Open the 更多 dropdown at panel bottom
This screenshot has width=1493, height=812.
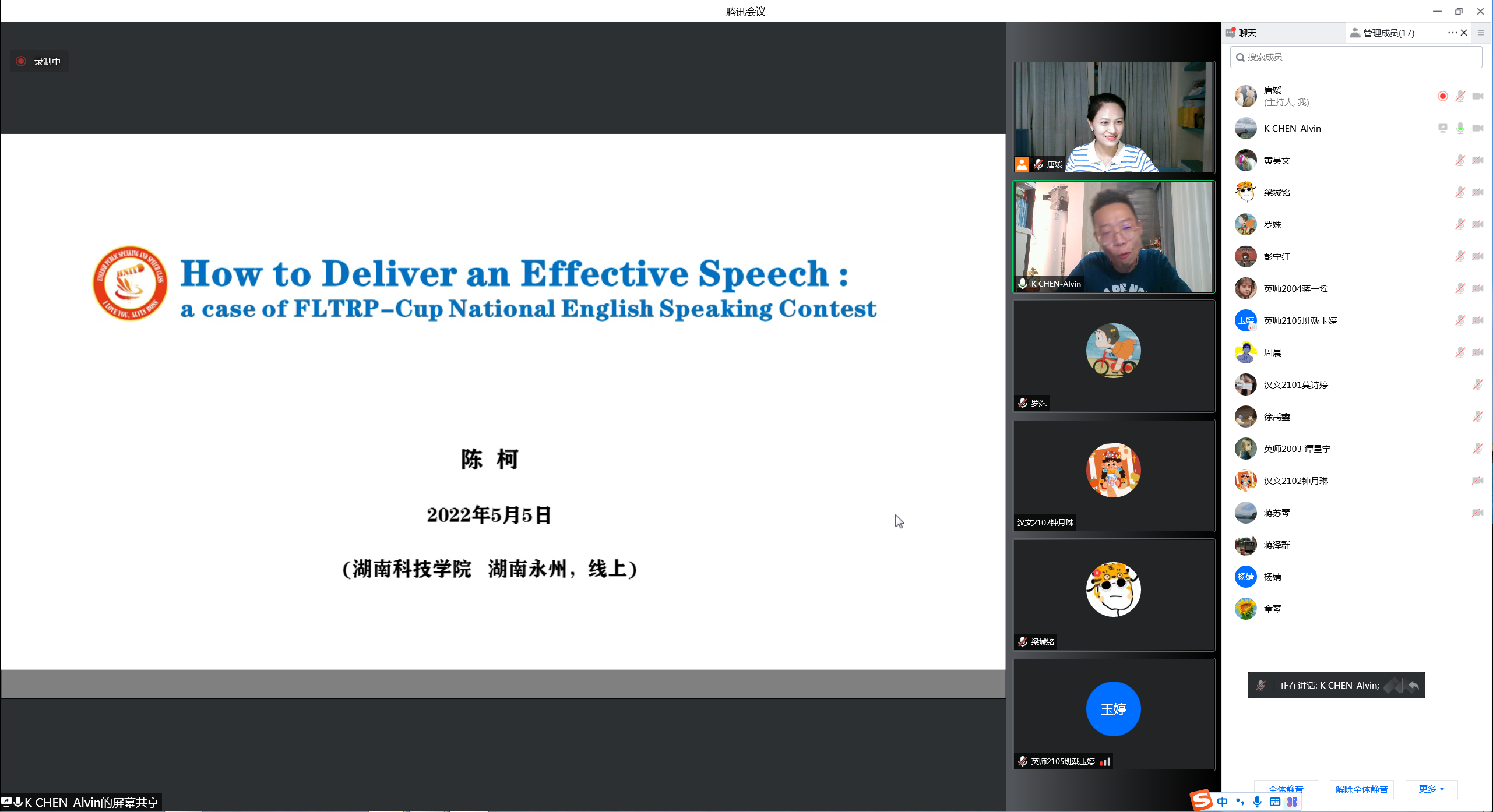(x=1431, y=789)
